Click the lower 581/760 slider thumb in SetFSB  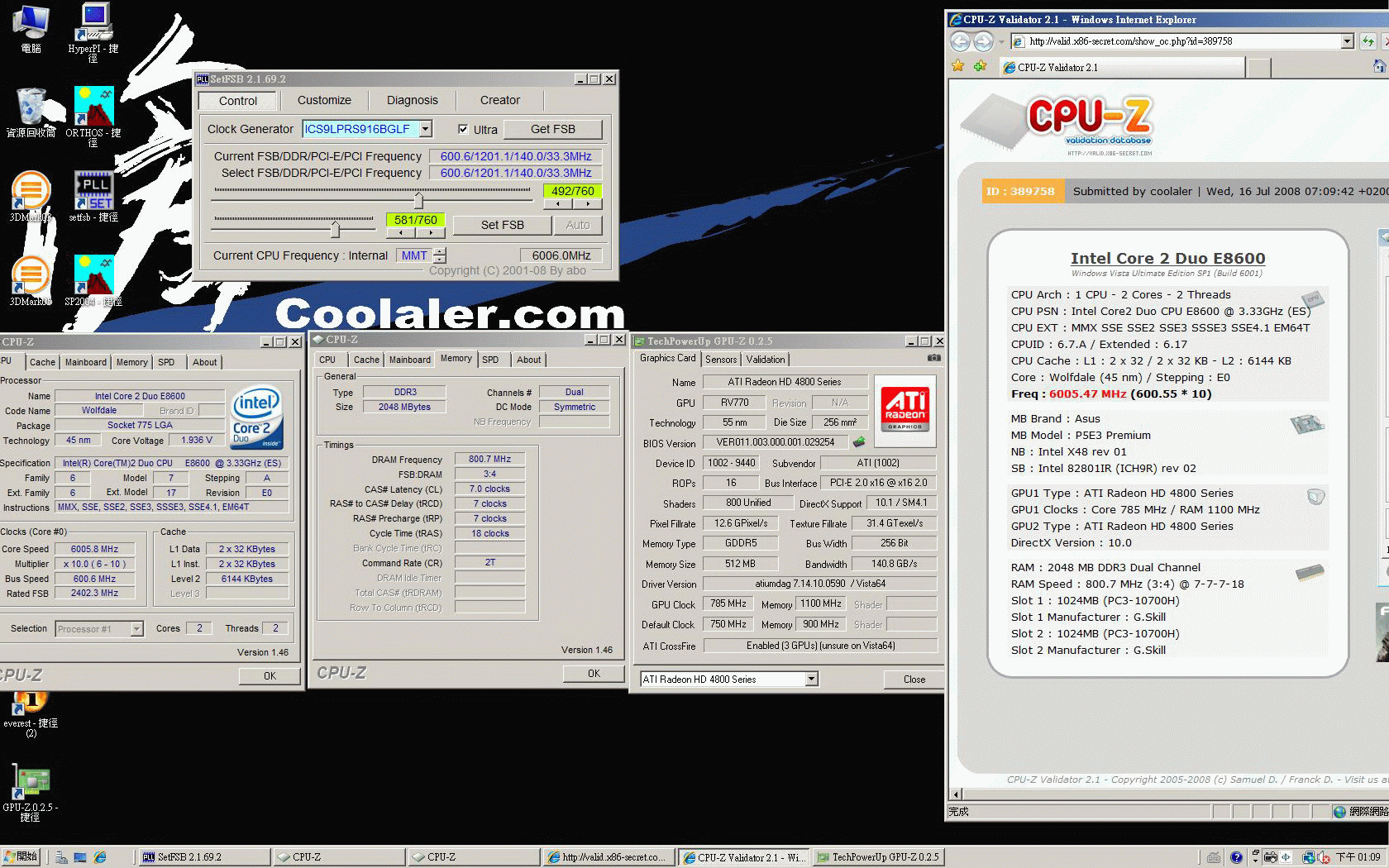click(x=335, y=229)
